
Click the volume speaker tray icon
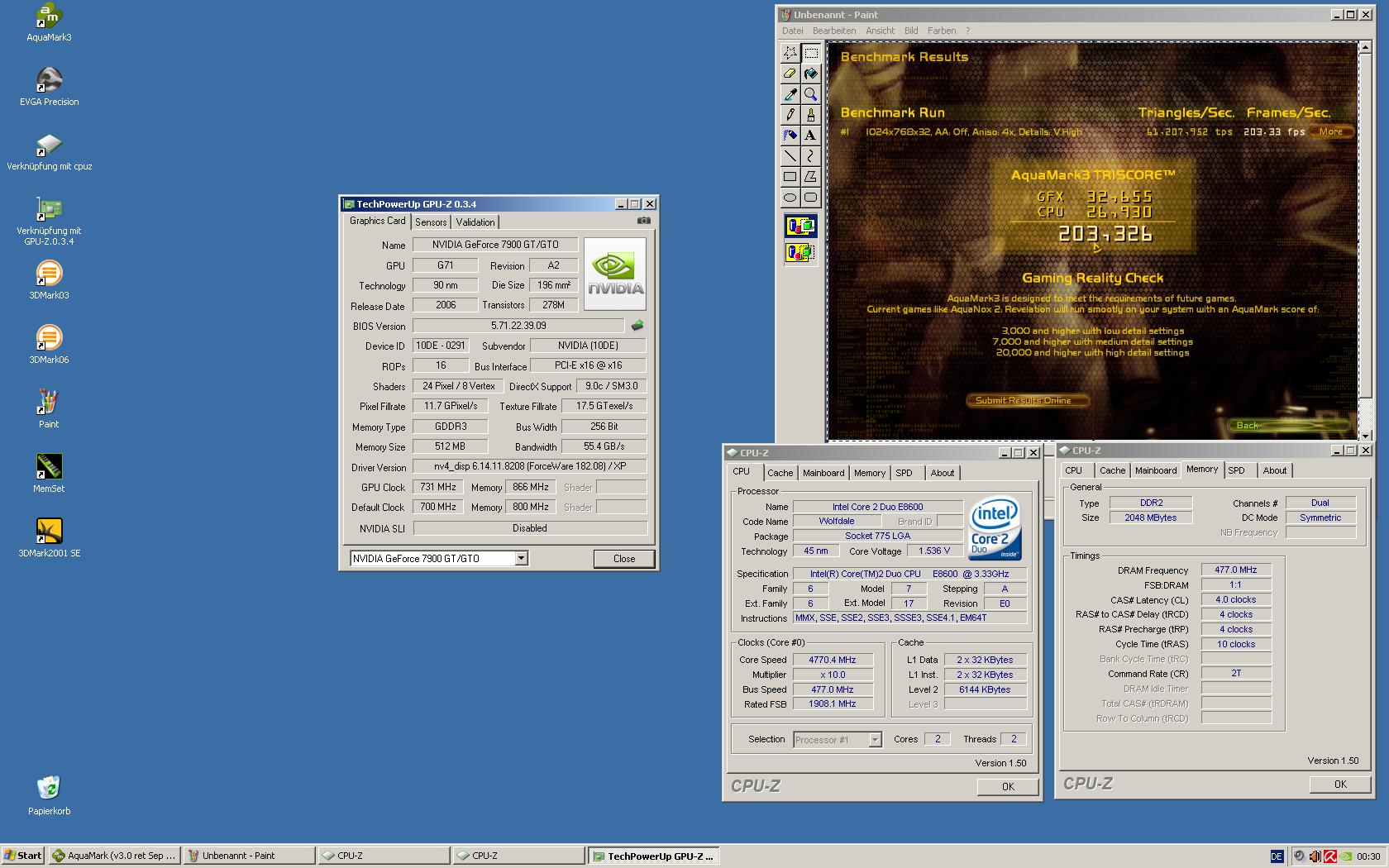(1315, 856)
